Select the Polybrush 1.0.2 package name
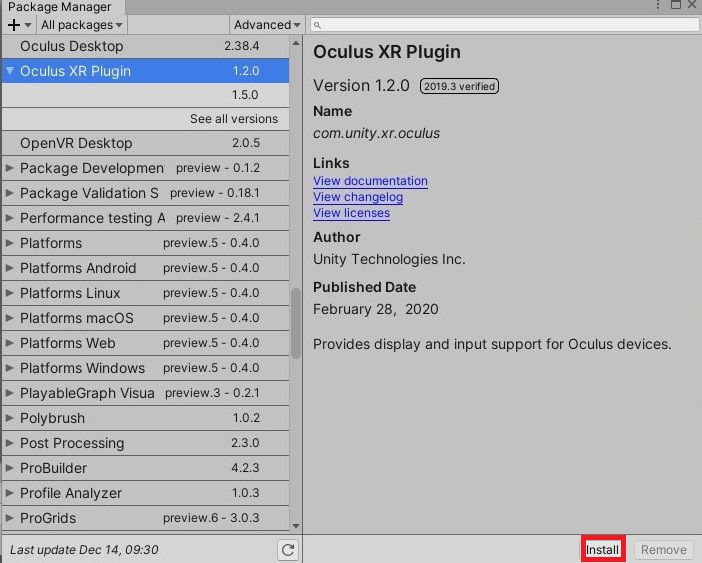Viewport: 702px width, 563px height. click(x=52, y=418)
